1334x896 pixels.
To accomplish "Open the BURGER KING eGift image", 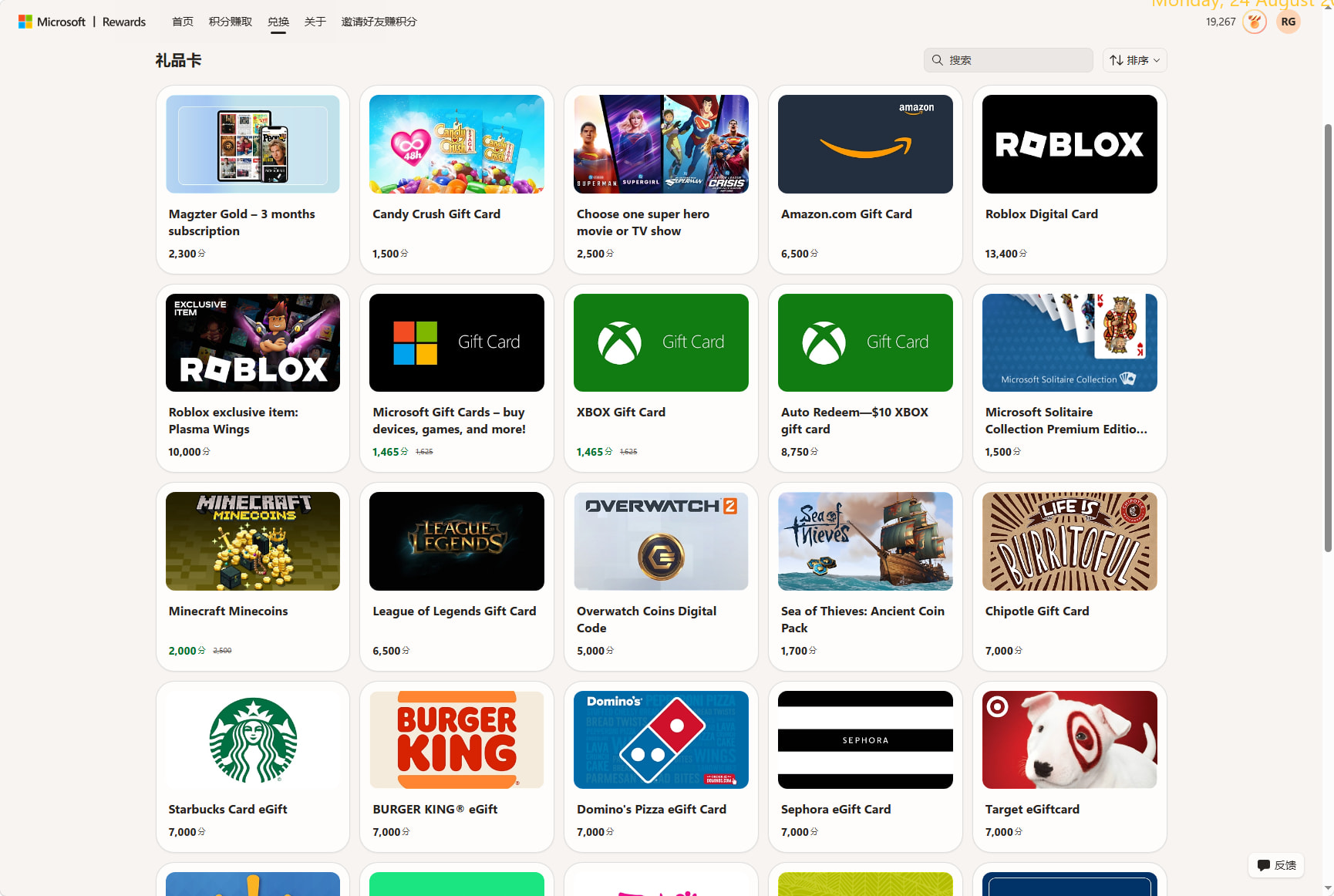I will pos(456,739).
